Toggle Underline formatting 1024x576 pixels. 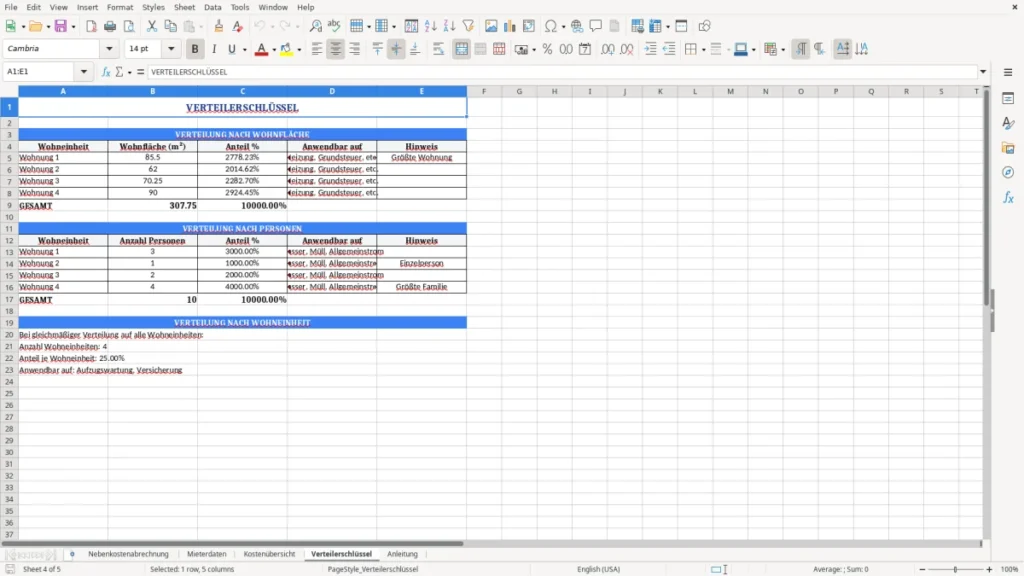[231, 49]
